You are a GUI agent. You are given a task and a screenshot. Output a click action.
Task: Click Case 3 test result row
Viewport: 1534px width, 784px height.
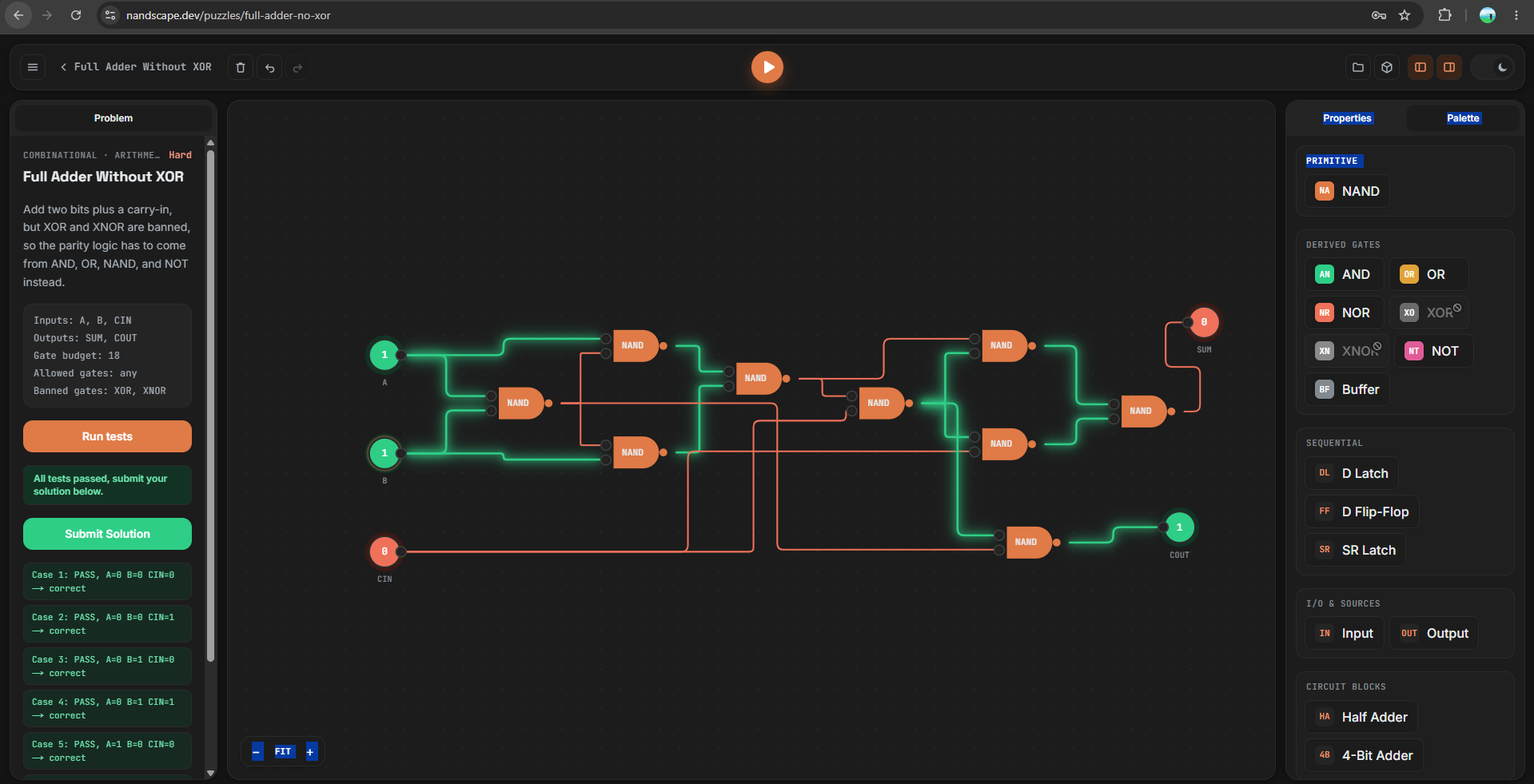[x=107, y=667]
